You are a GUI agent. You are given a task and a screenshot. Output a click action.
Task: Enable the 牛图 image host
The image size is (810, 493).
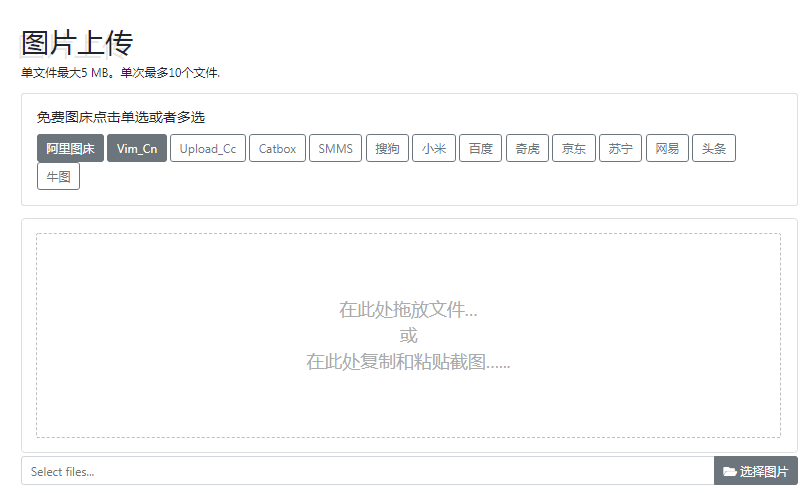[58, 177]
